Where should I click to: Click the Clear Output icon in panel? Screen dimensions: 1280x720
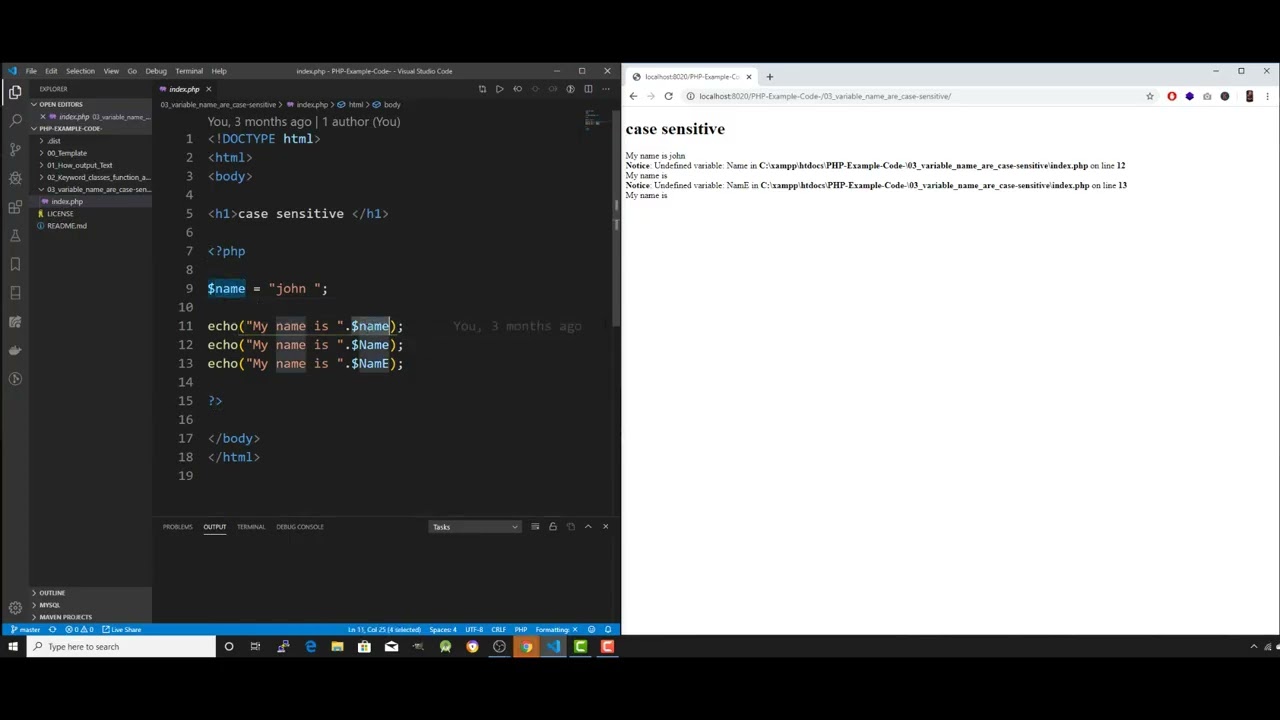click(x=535, y=527)
